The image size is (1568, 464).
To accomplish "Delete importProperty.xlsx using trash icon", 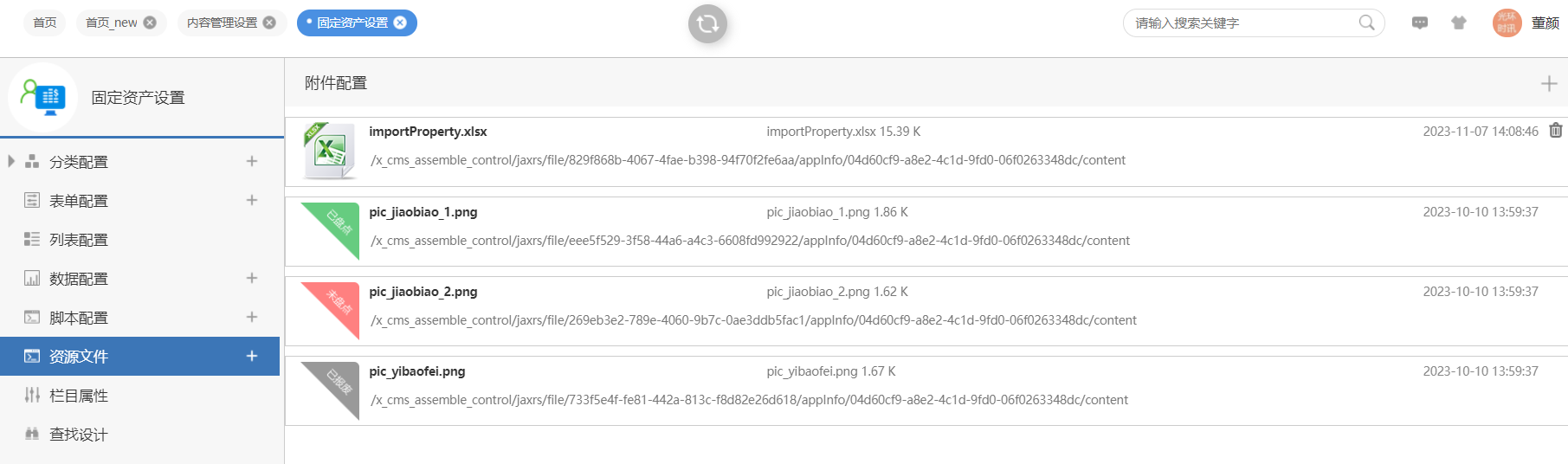I will click(x=1556, y=131).
